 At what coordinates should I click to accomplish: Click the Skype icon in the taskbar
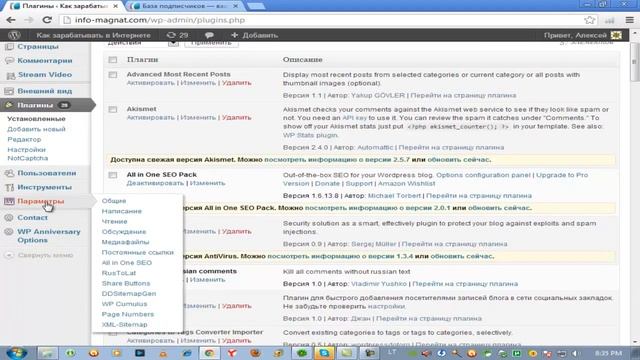[324, 353]
